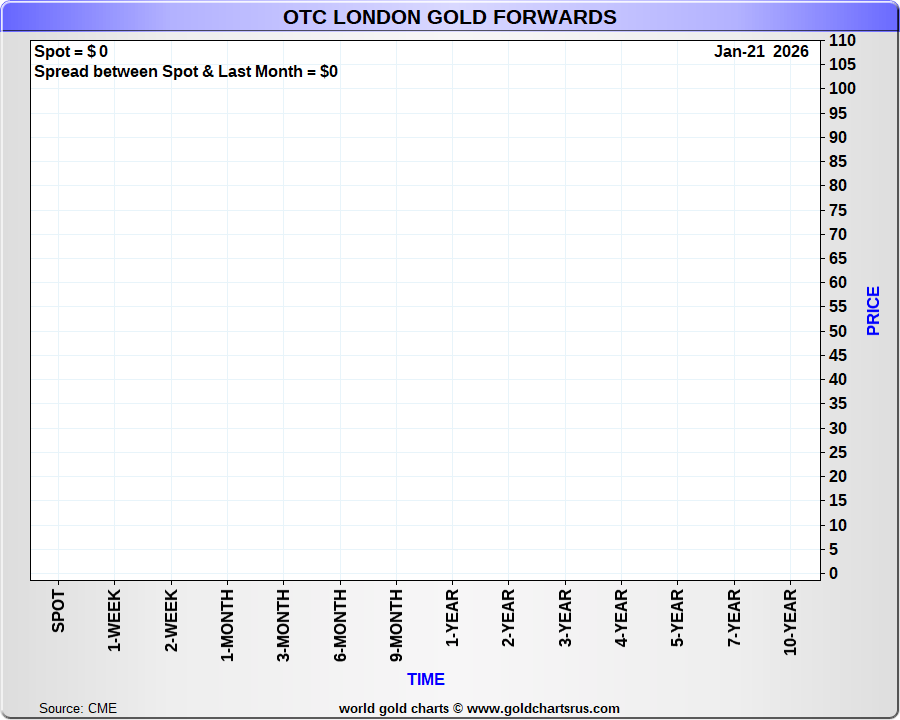Select the 1-MONTH time axis label
This screenshot has height=720, width=900.
pyautogui.click(x=228, y=625)
